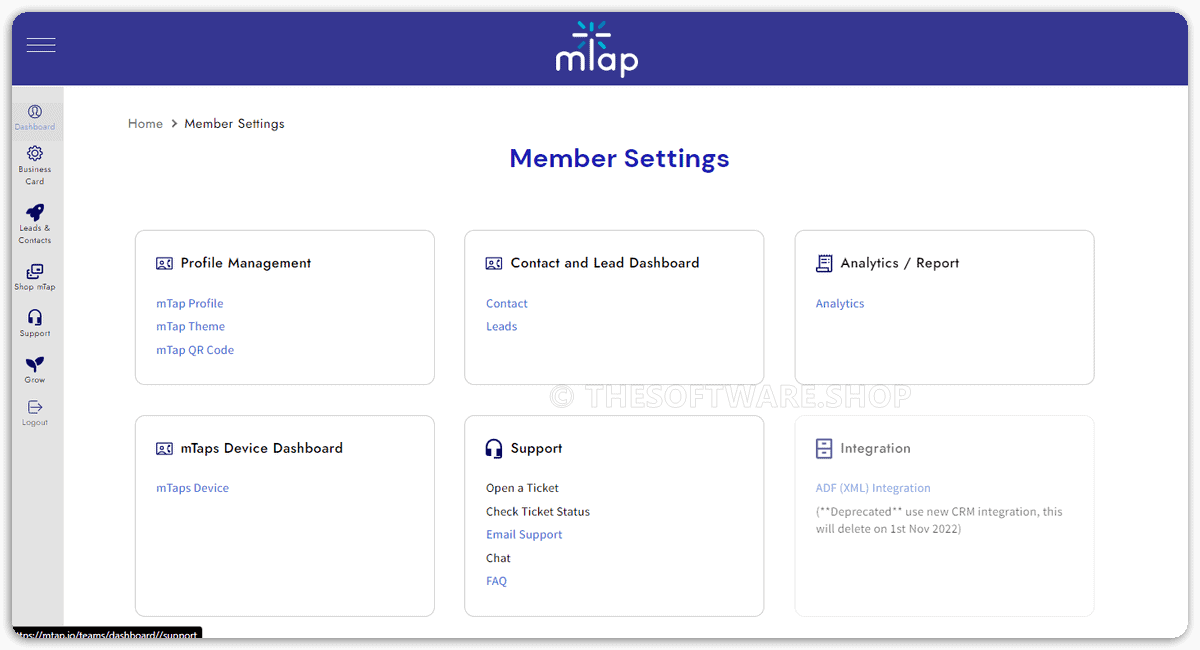Open the FAQ link
Viewport: 1200px width, 650px height.
(x=497, y=582)
